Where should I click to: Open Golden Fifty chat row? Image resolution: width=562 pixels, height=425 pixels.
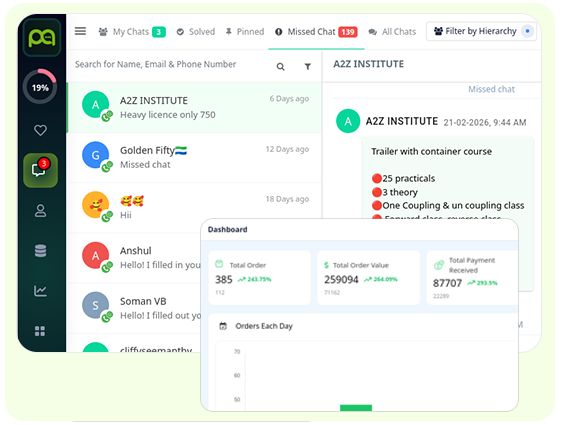click(x=194, y=158)
